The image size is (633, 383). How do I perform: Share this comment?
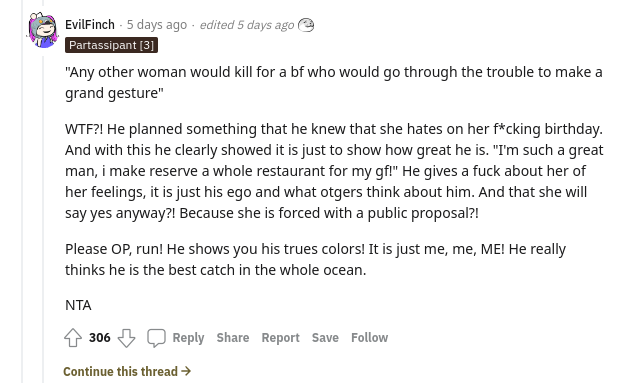(233, 338)
